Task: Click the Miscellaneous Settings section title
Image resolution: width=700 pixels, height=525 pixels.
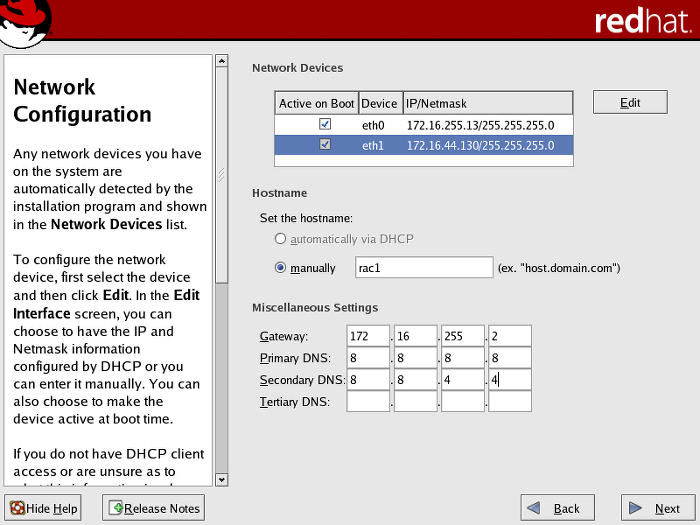Action: tap(315, 308)
